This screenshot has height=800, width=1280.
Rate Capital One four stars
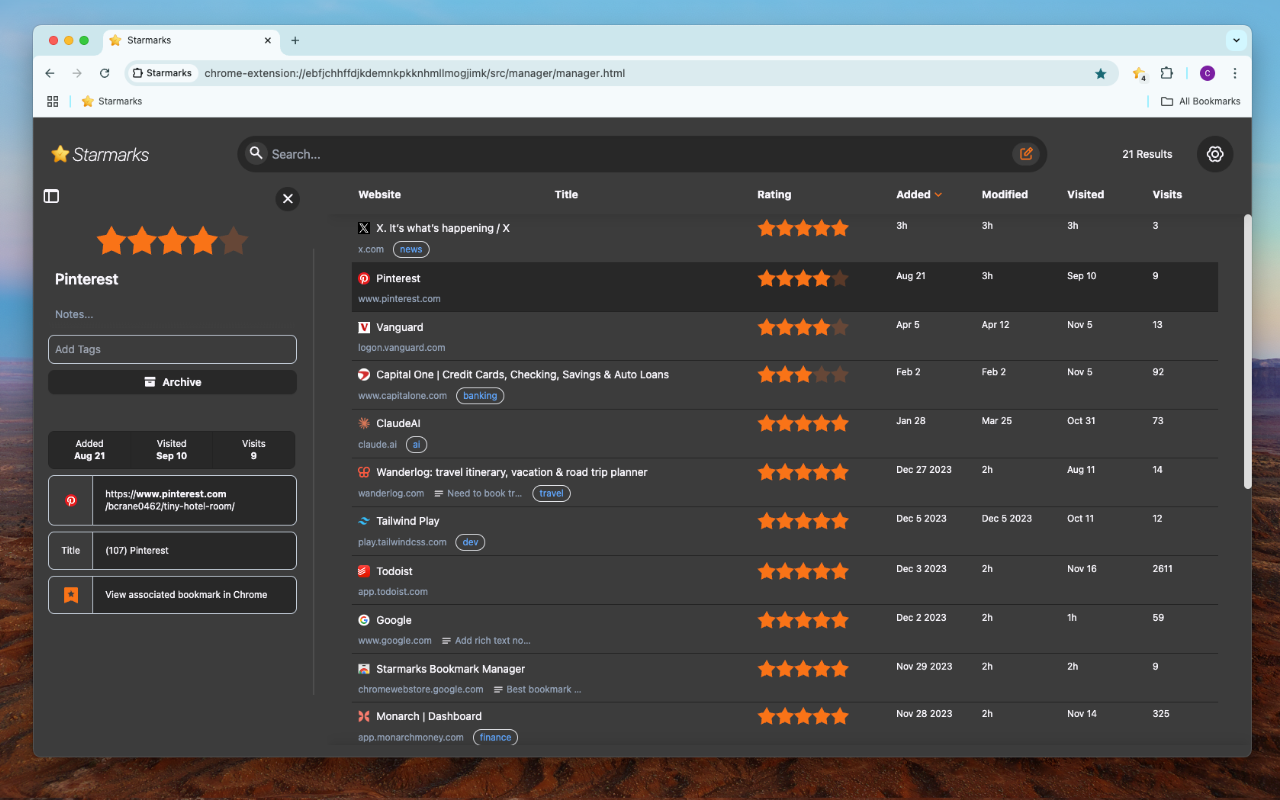click(821, 374)
